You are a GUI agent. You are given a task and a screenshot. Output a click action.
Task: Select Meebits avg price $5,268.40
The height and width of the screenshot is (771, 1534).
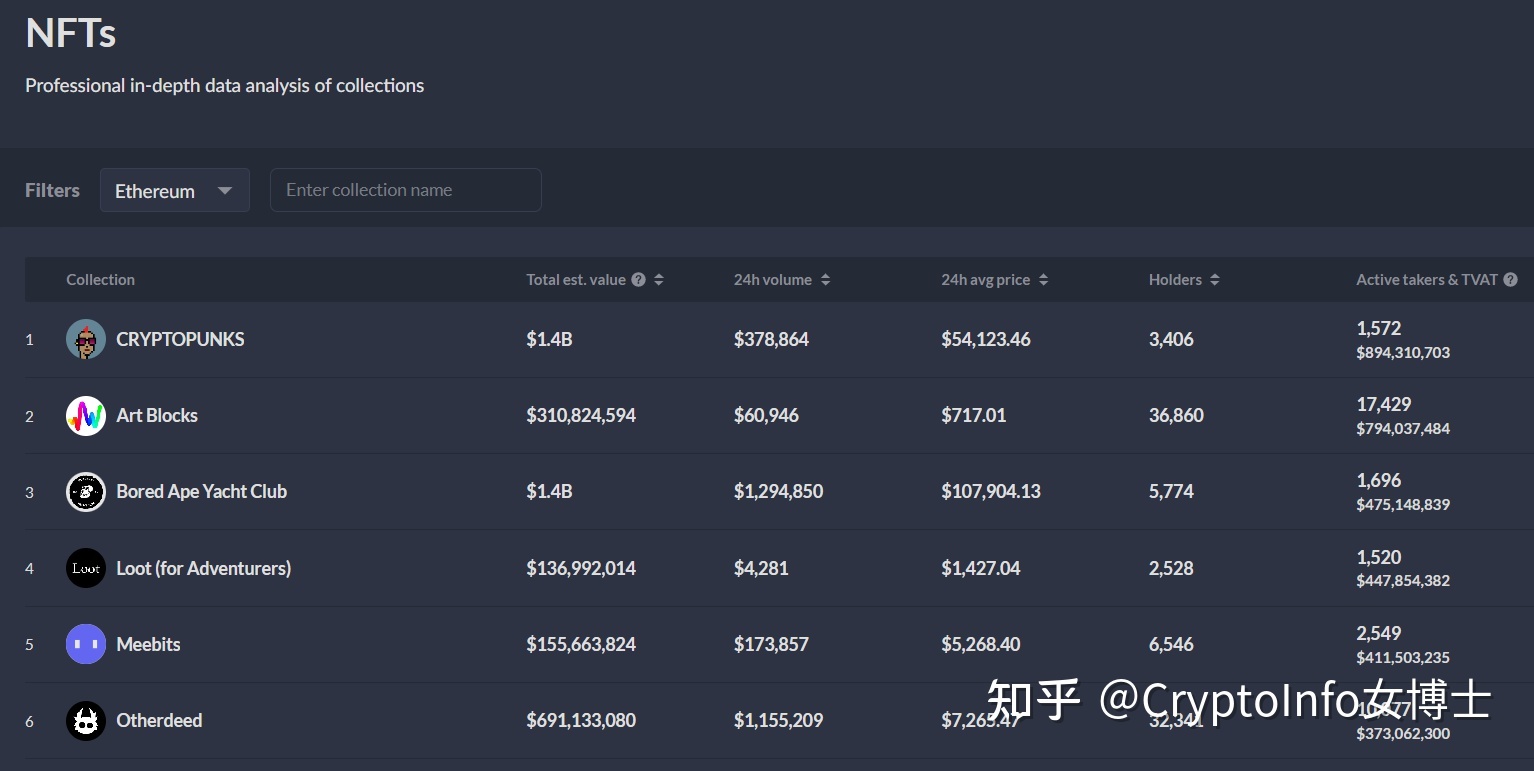coord(981,644)
